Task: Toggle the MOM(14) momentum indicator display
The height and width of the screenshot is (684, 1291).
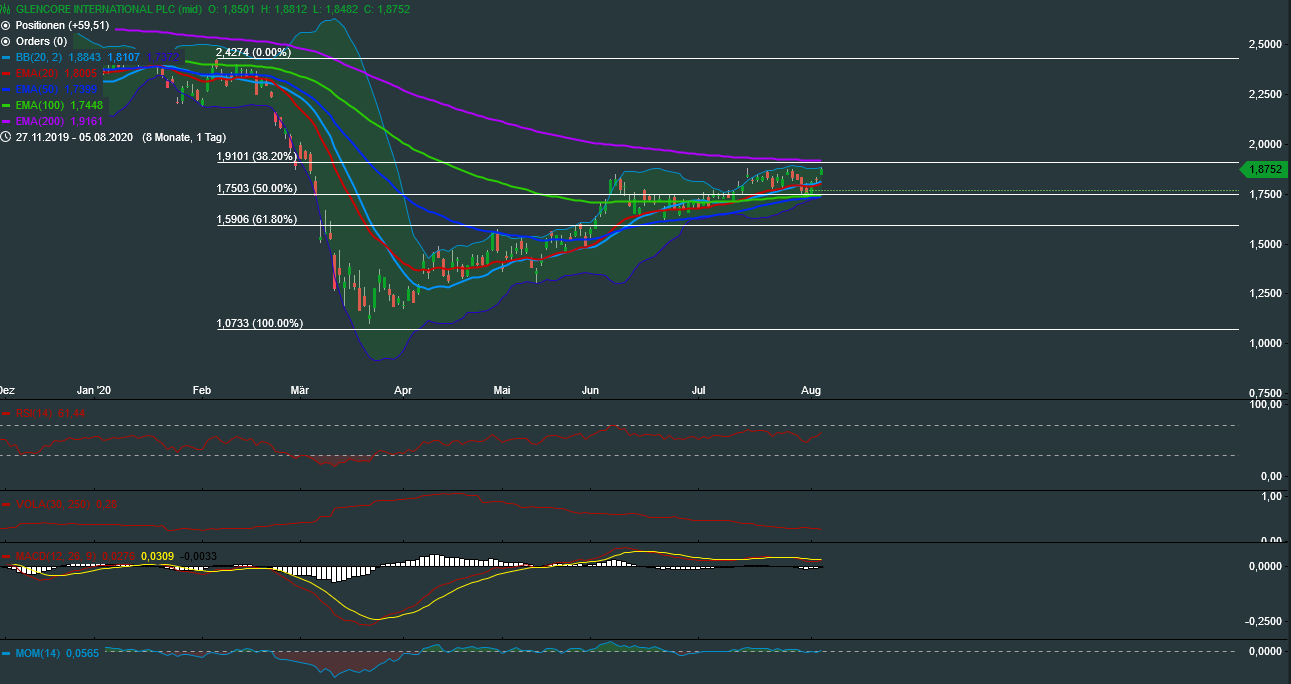Action: point(6,653)
